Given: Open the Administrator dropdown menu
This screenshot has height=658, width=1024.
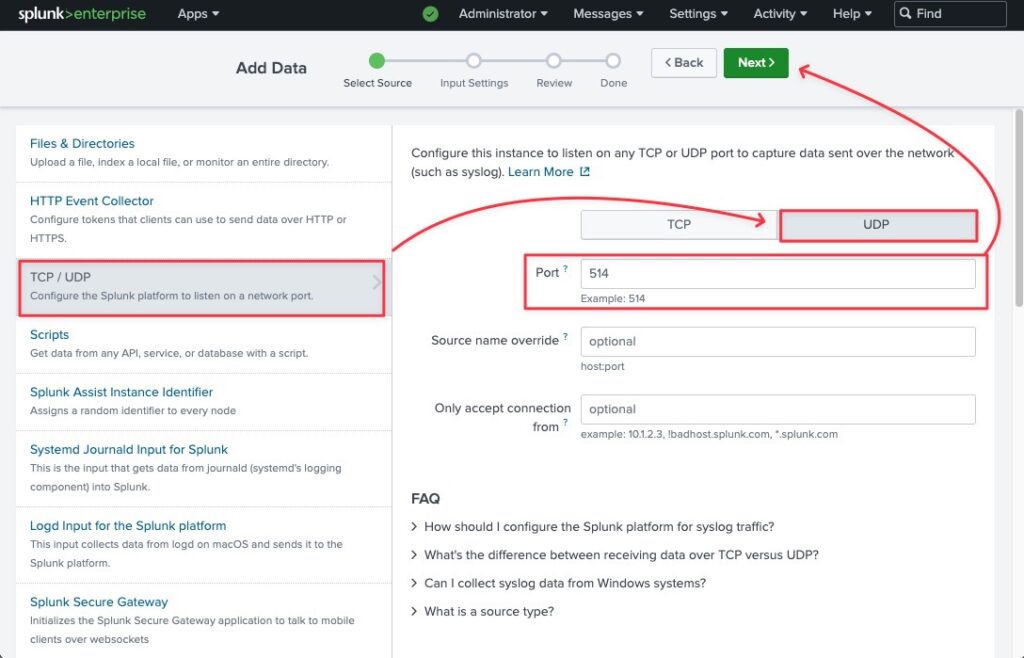Looking at the screenshot, I should coord(503,14).
